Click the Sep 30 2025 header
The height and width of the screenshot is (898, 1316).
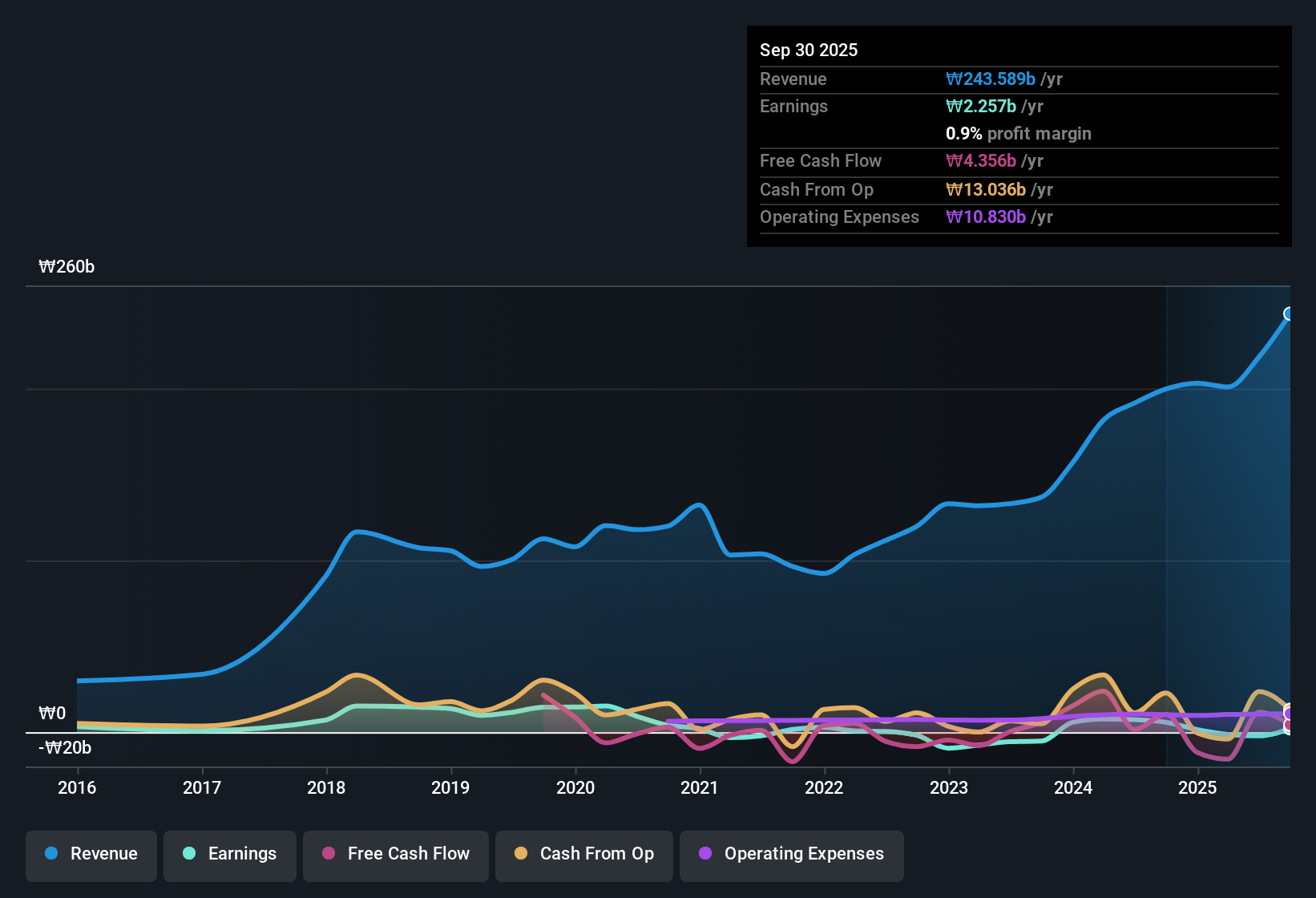tap(809, 50)
